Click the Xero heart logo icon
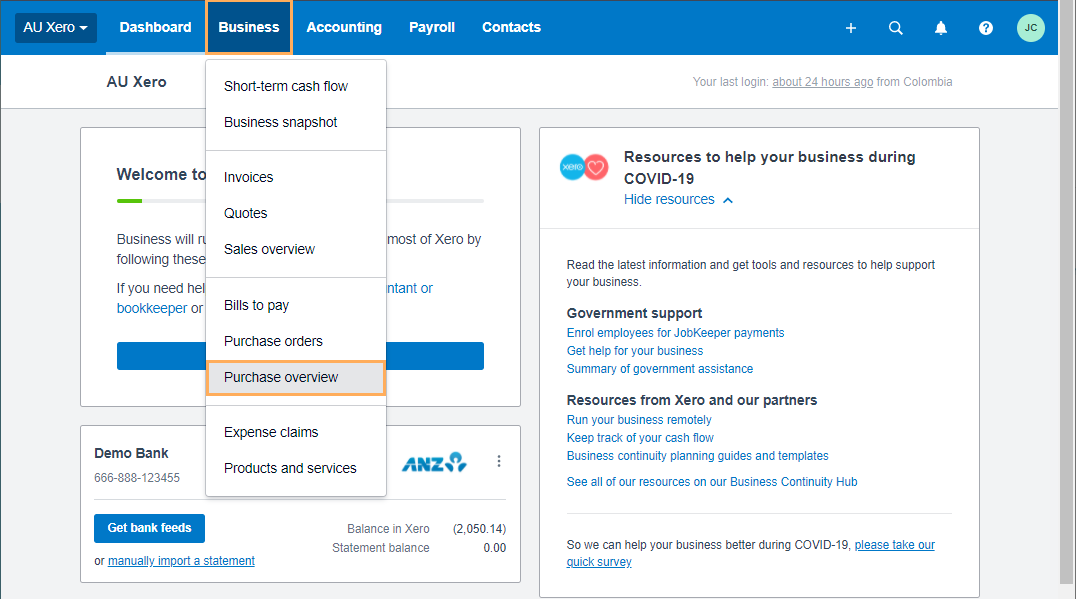Image resolution: width=1076 pixels, height=599 pixels. (x=584, y=167)
